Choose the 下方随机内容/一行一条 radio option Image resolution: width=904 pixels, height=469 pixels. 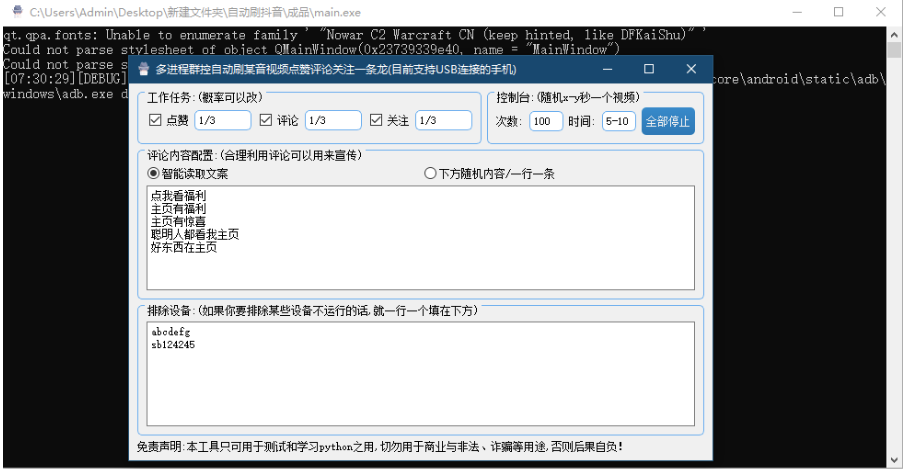(431, 173)
